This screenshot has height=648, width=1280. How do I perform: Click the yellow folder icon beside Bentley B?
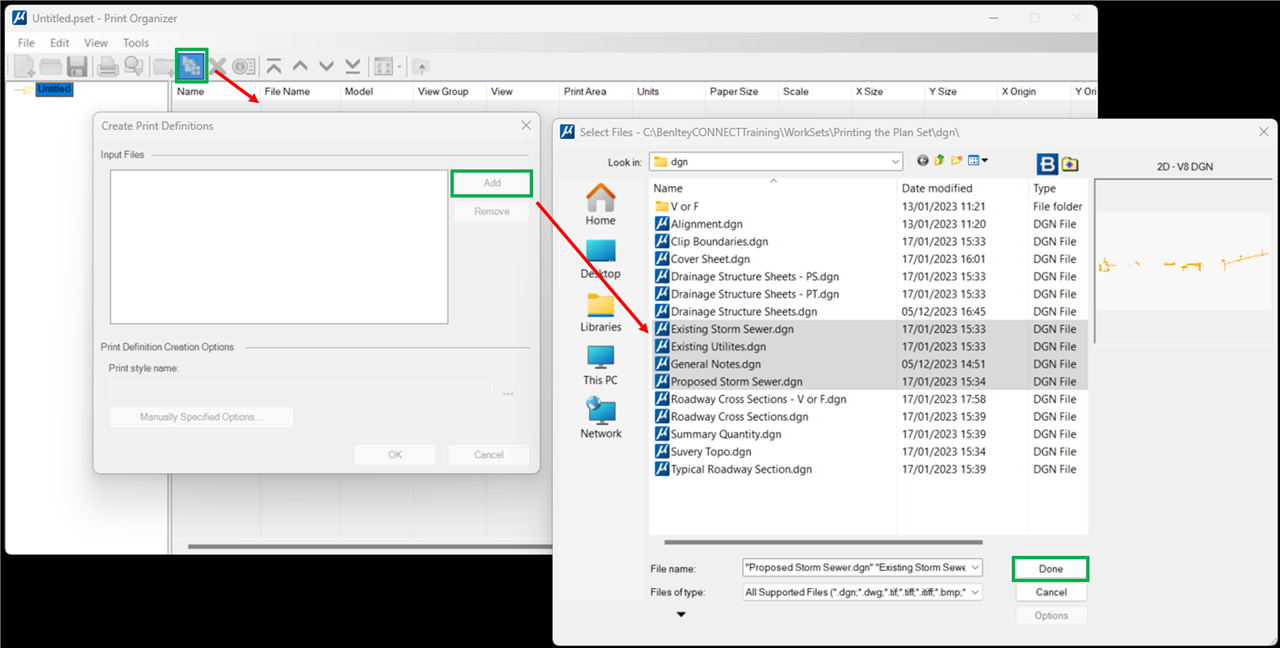pos(1070,164)
